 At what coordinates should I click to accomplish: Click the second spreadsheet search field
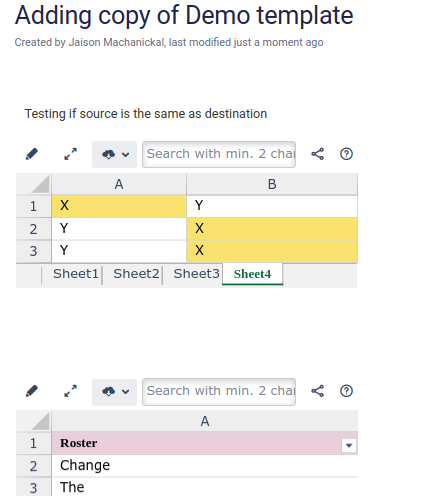point(219,392)
